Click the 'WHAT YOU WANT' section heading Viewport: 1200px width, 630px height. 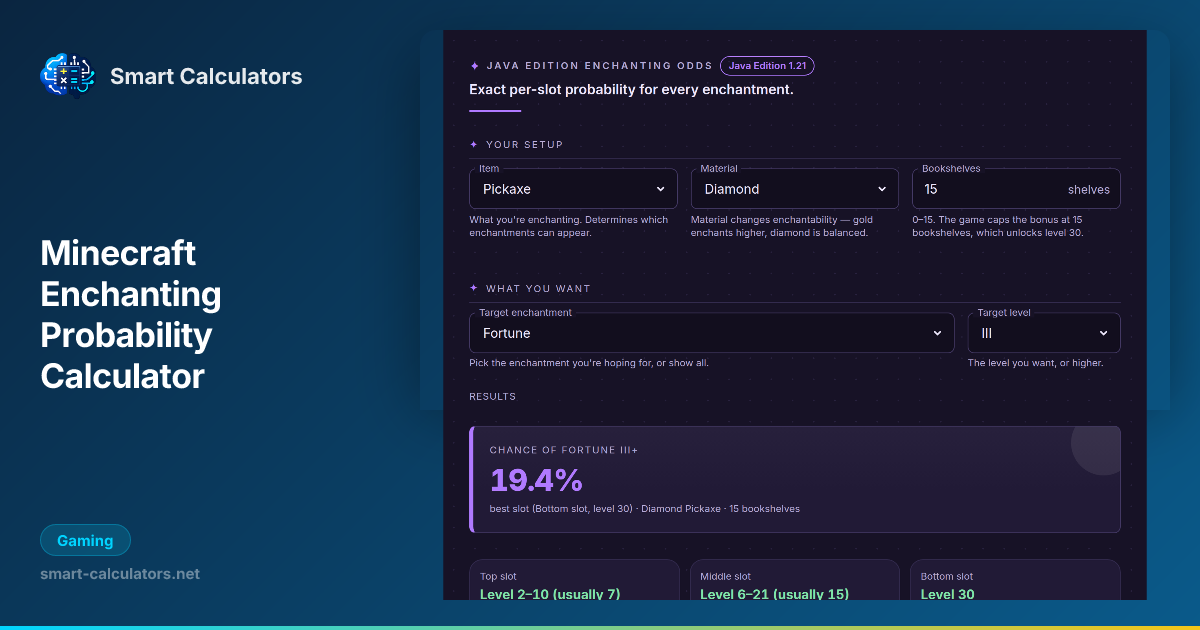coord(538,288)
